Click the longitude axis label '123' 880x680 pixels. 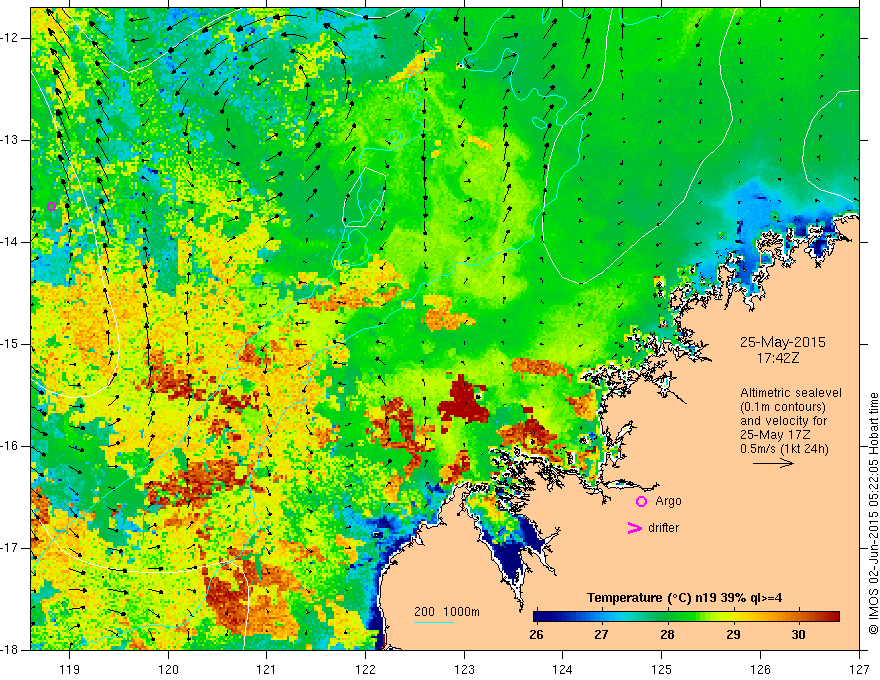[464, 669]
